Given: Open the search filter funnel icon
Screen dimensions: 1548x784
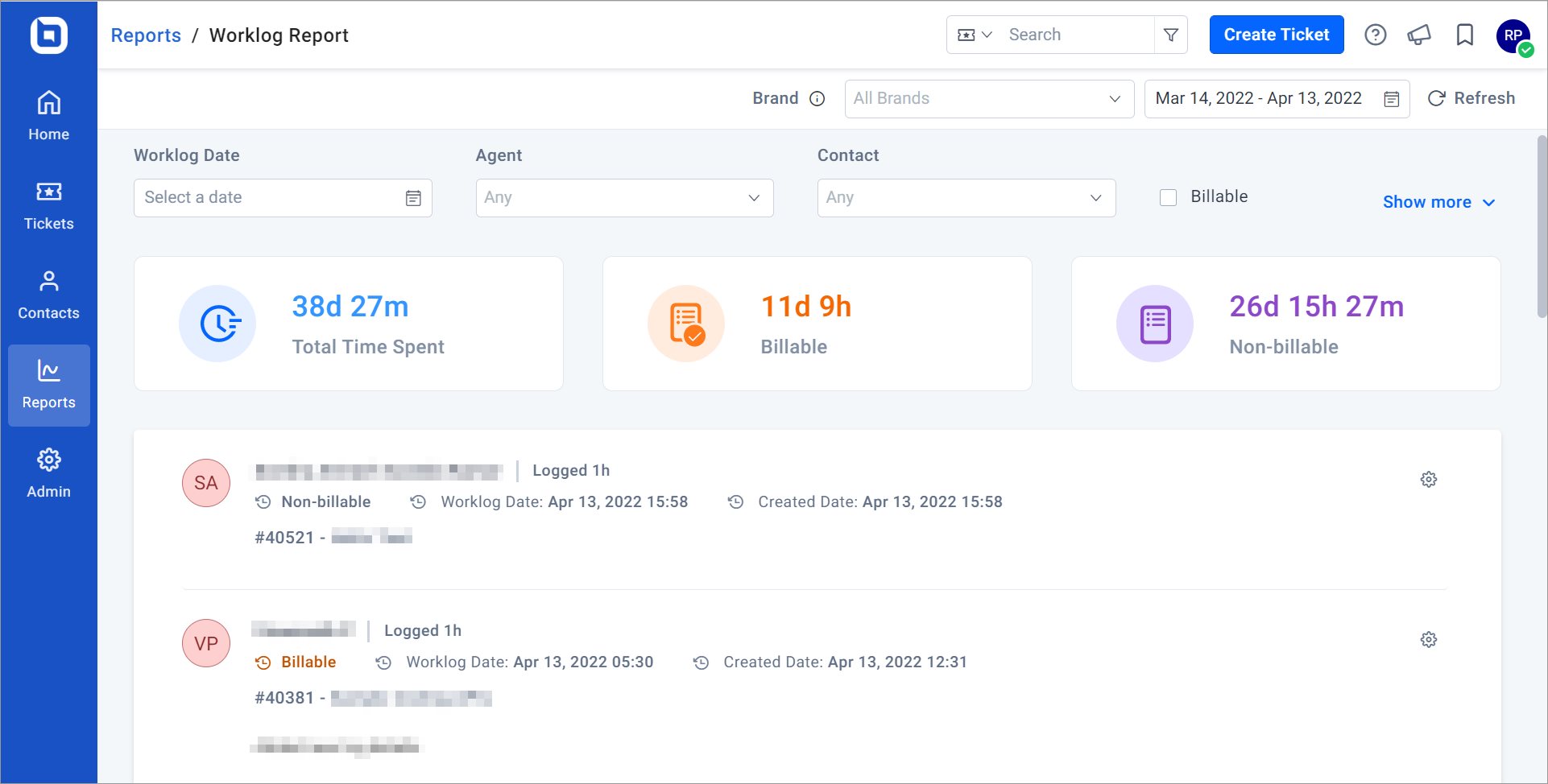Looking at the screenshot, I should pyautogui.click(x=1171, y=35).
